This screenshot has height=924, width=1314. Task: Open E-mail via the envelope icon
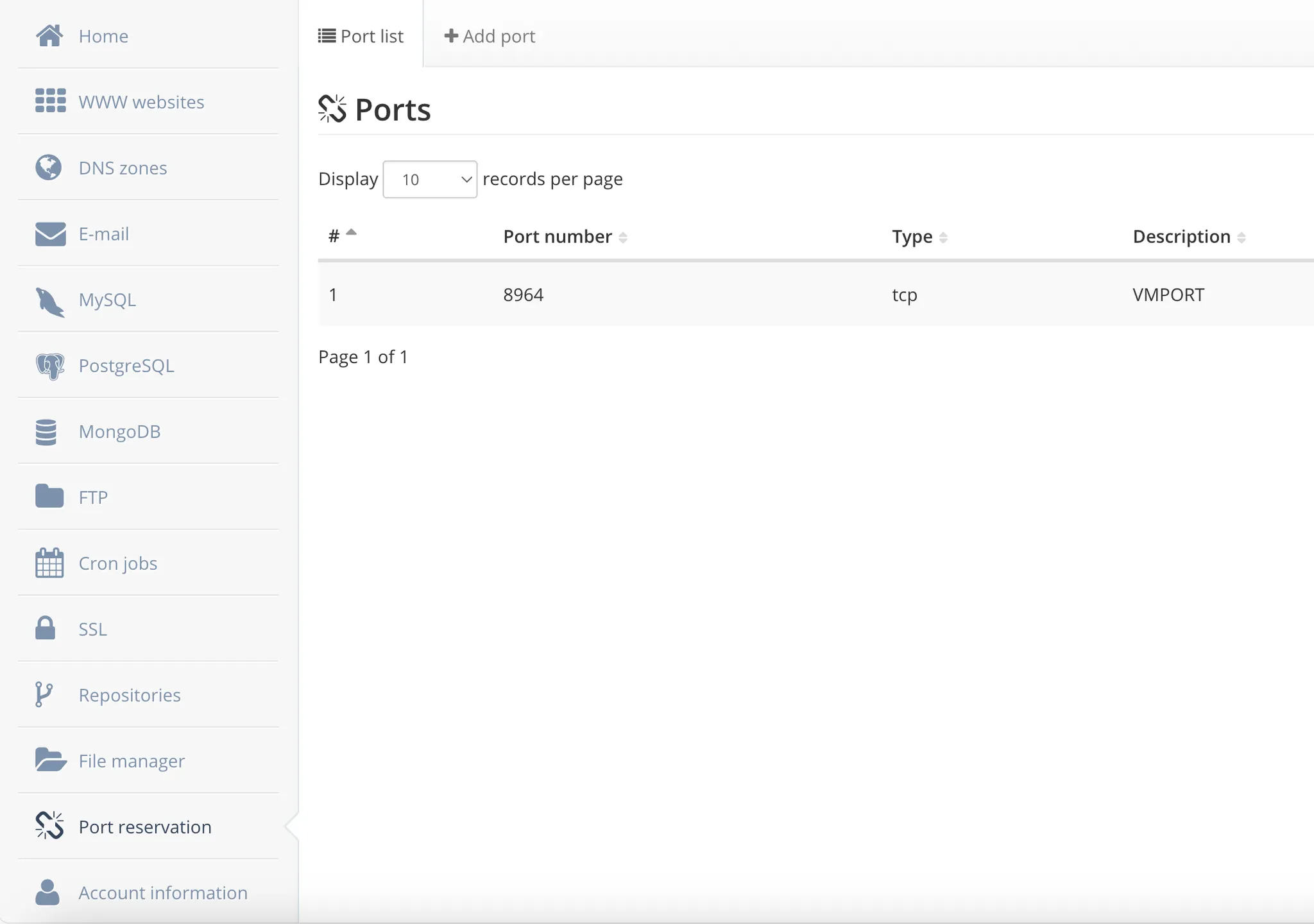51,234
